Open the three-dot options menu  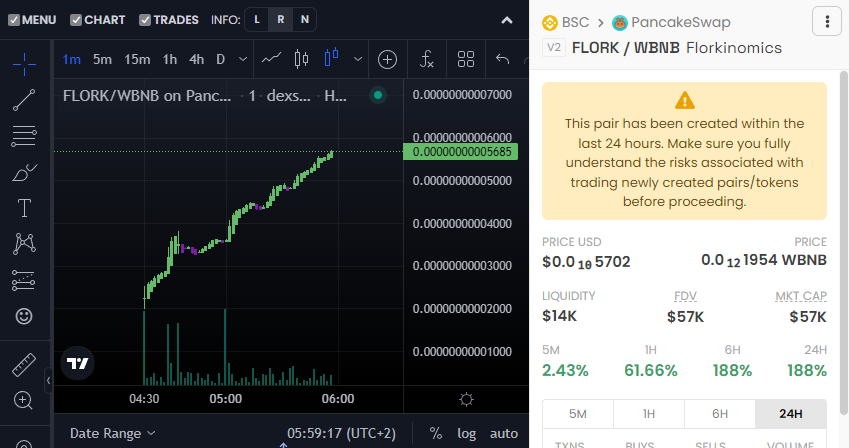(827, 22)
